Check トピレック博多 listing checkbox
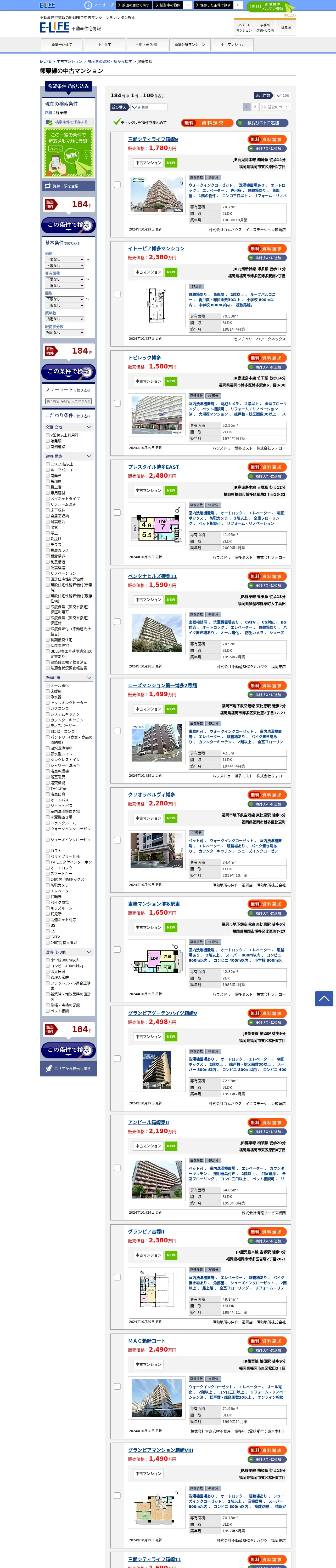Screen dimensions: 336x1568 (117, 403)
